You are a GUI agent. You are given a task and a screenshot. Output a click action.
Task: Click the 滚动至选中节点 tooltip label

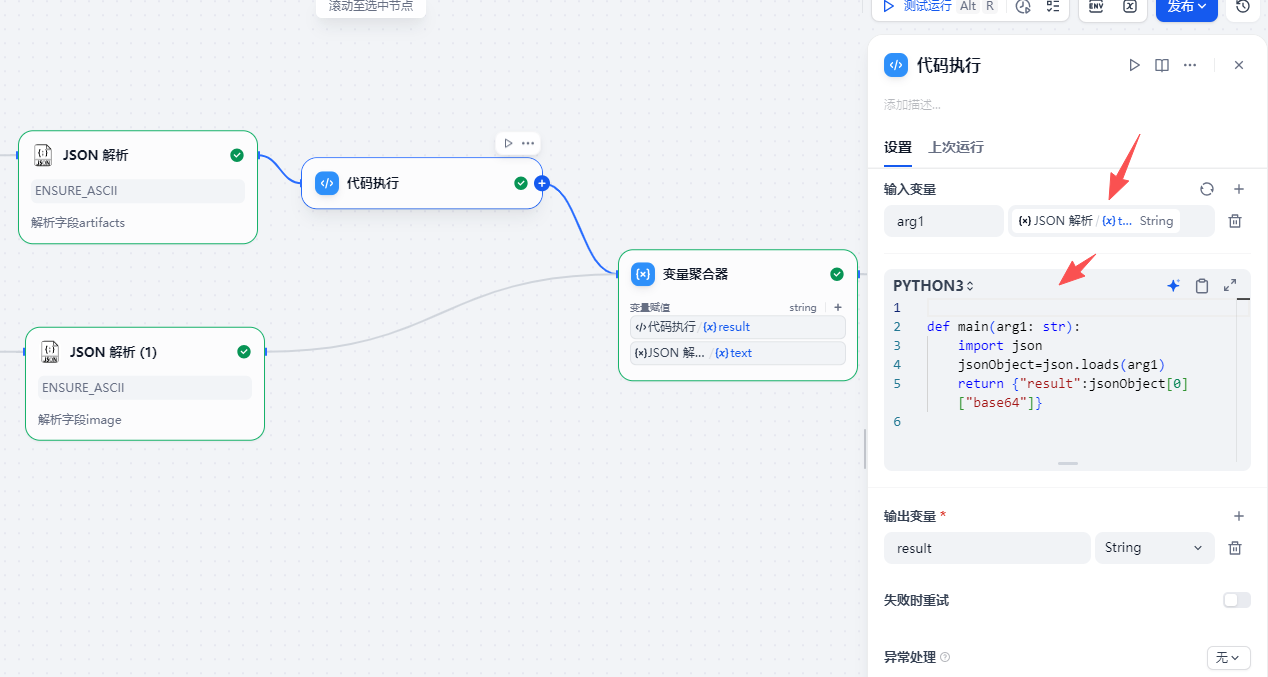click(371, 6)
